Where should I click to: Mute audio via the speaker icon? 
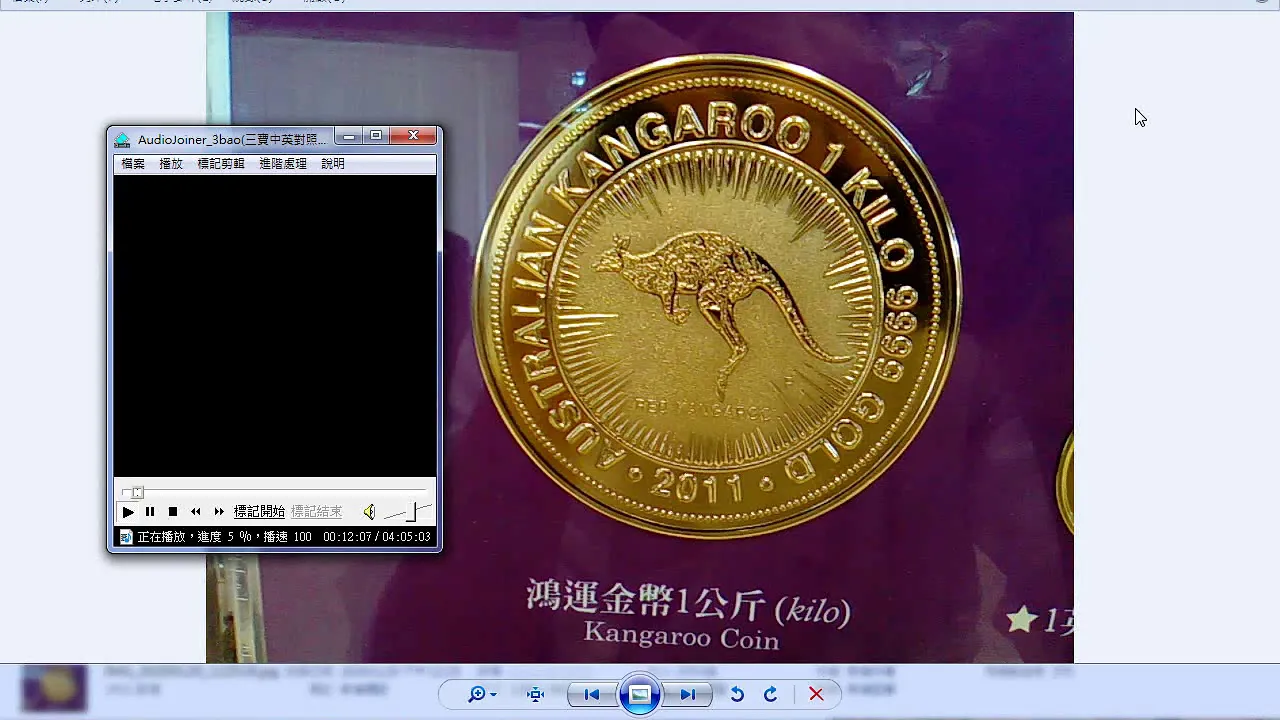coord(369,512)
